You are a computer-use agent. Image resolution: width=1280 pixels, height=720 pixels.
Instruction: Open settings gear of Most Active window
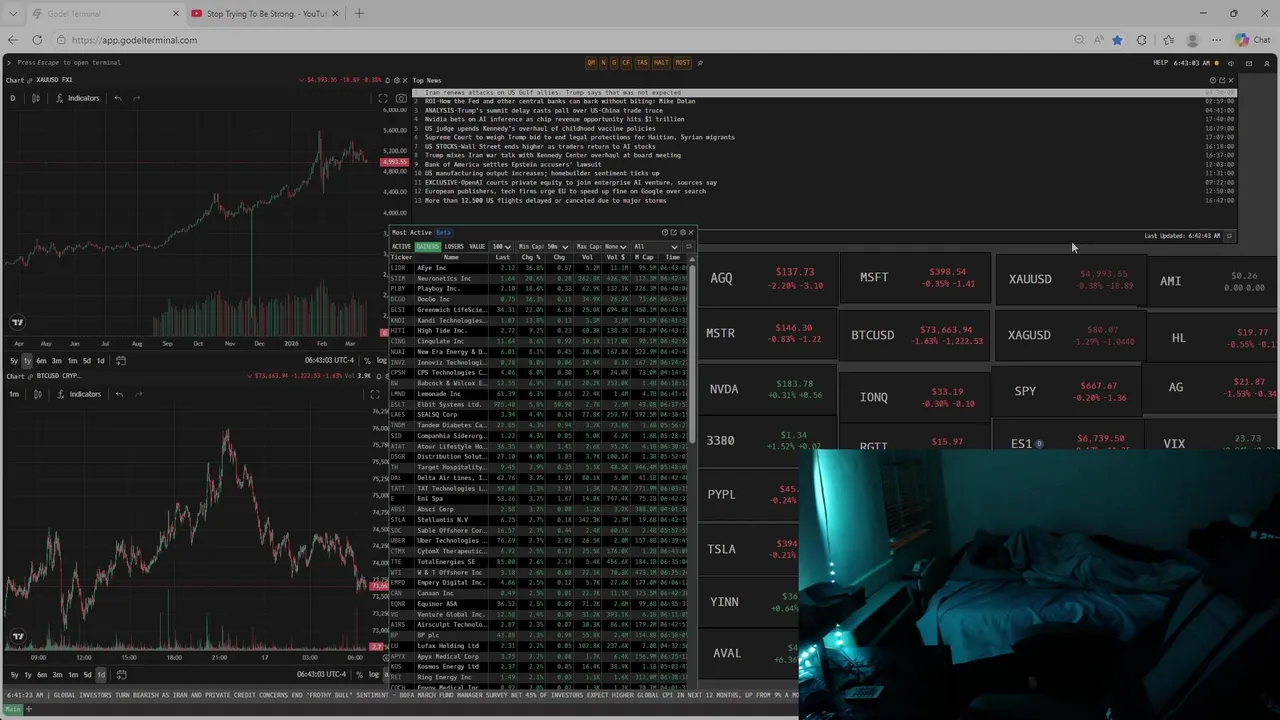(682, 233)
